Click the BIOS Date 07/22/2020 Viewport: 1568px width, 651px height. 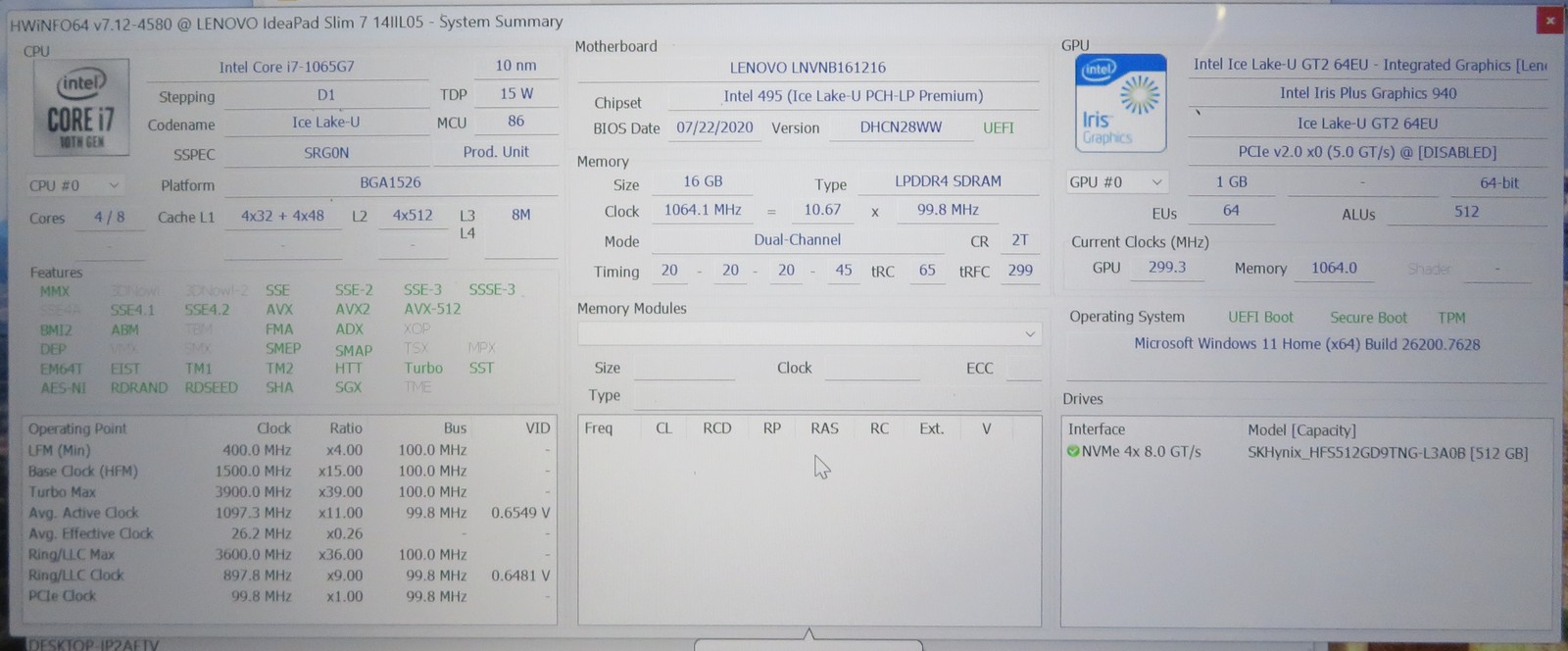click(714, 127)
